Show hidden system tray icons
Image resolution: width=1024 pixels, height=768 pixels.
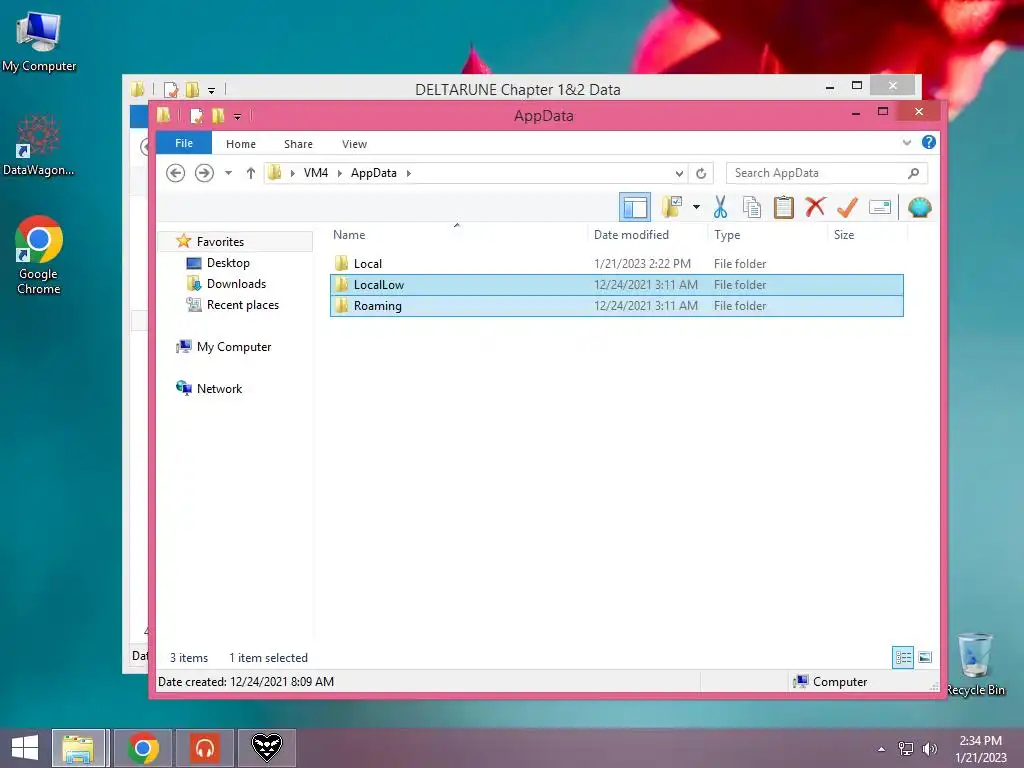click(882, 749)
